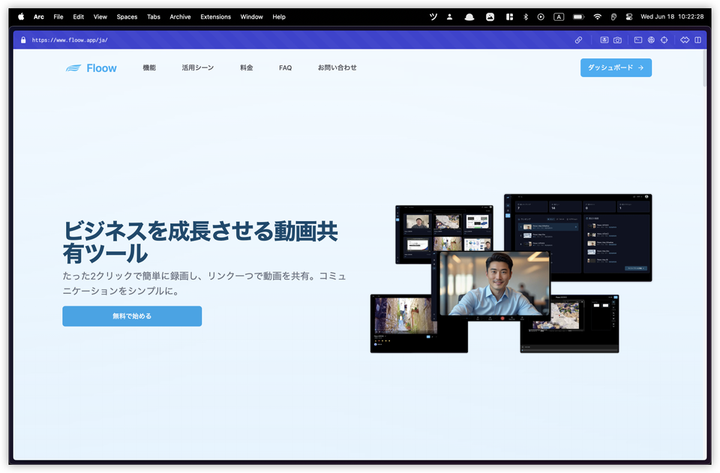The image size is (720, 473).
Task: Click the smiling man video call image
Action: click(495, 283)
